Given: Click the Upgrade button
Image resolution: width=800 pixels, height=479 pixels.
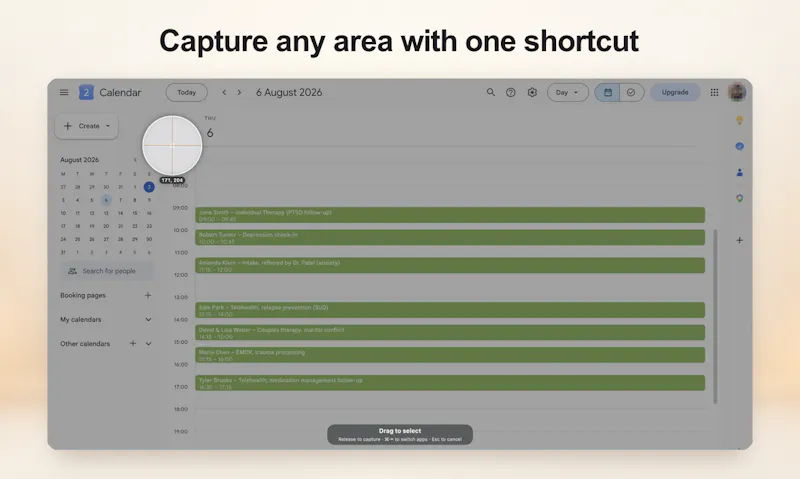Looking at the screenshot, I should [674, 92].
